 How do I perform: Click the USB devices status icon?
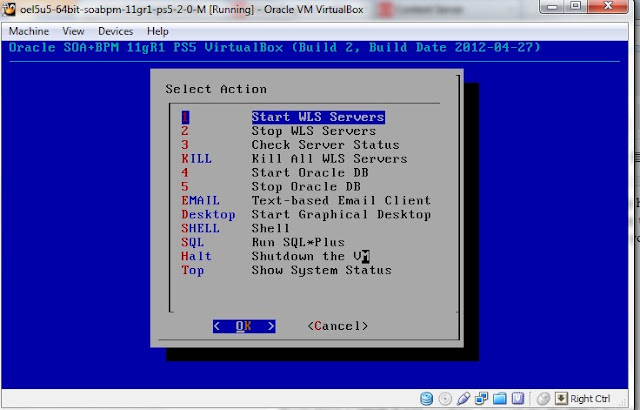pyautogui.click(x=464, y=398)
